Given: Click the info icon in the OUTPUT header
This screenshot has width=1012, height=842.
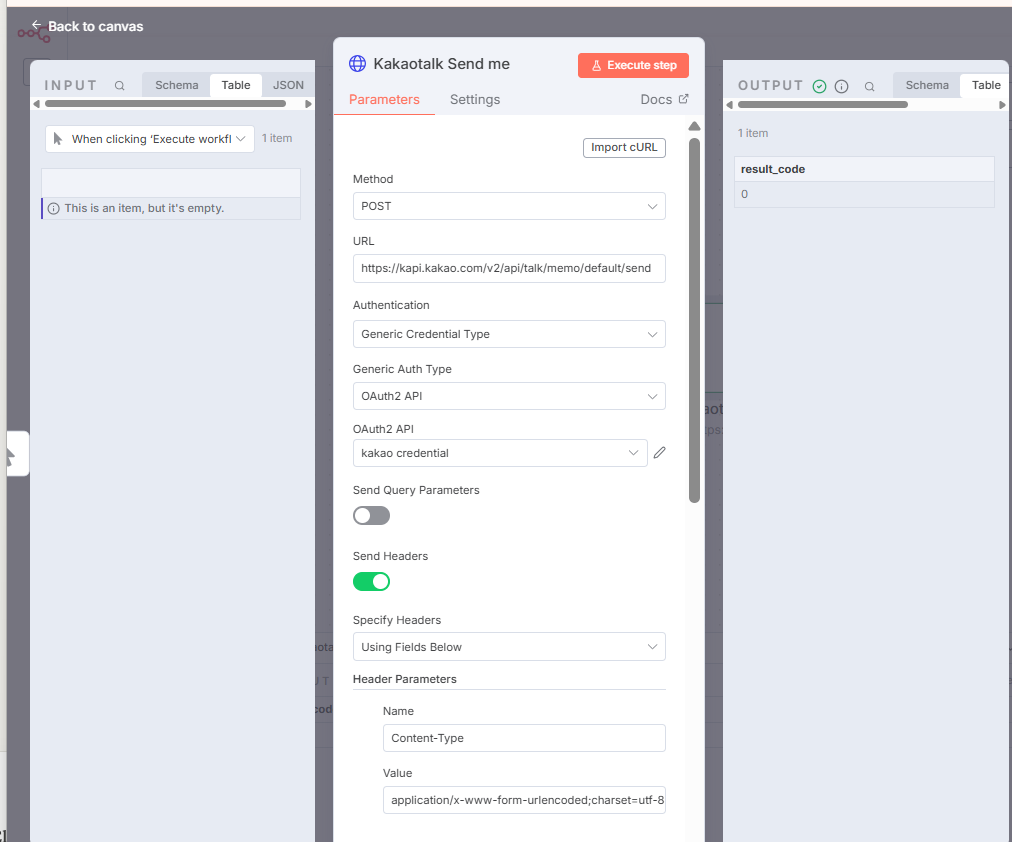Looking at the screenshot, I should click(841, 86).
